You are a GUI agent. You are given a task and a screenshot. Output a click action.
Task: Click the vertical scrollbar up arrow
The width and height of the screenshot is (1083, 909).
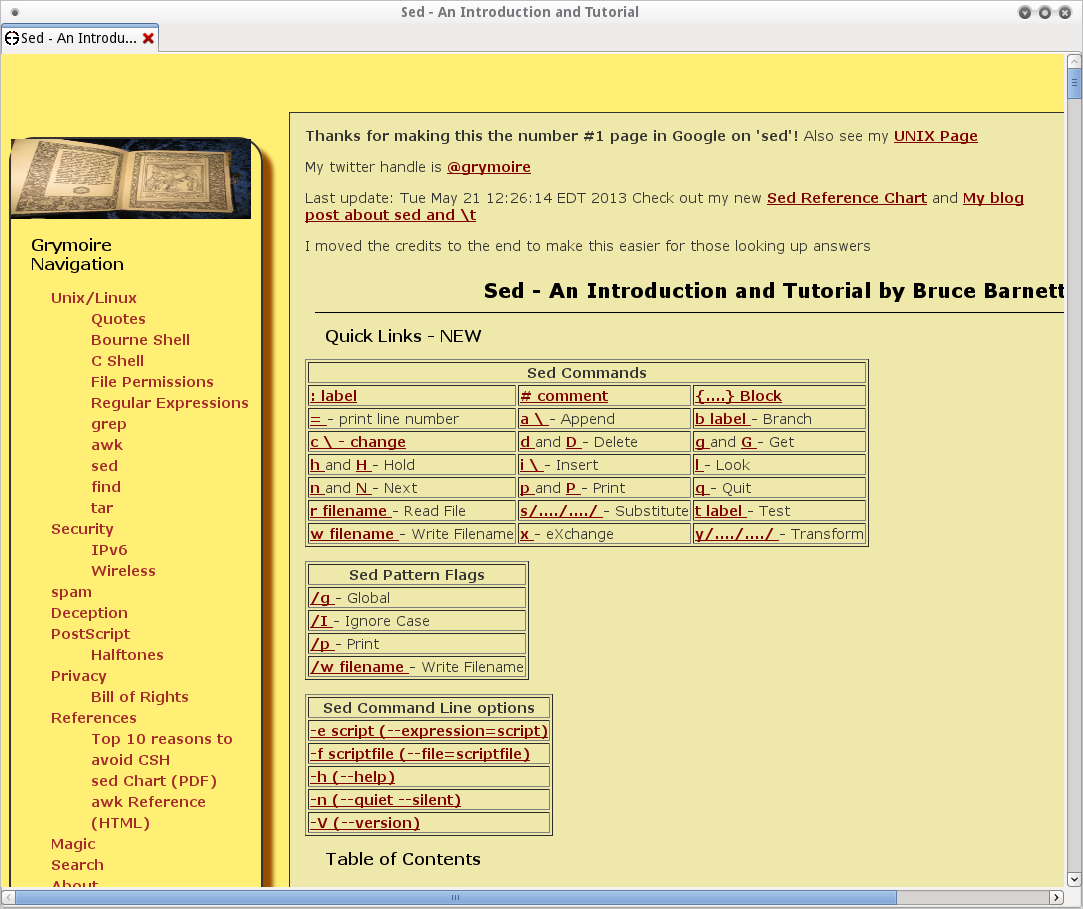coord(1074,60)
